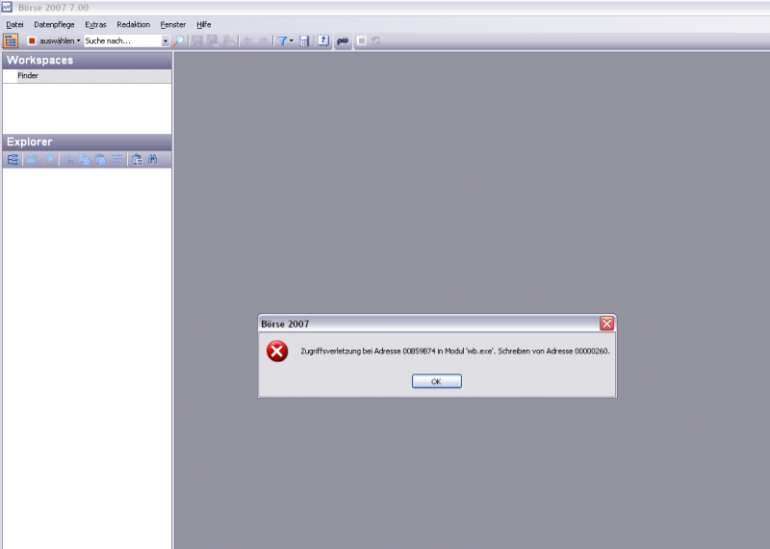Click the Börse 2007 app icon in title bar
The image size is (770, 549).
tap(7, 7)
